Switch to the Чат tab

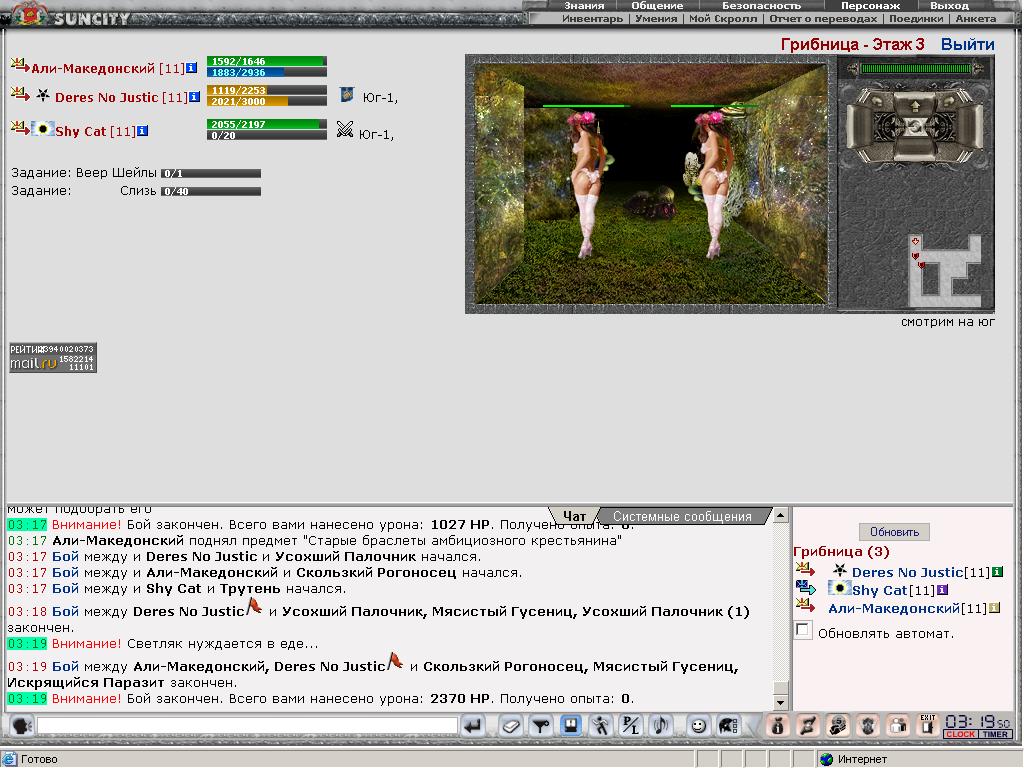(574, 516)
